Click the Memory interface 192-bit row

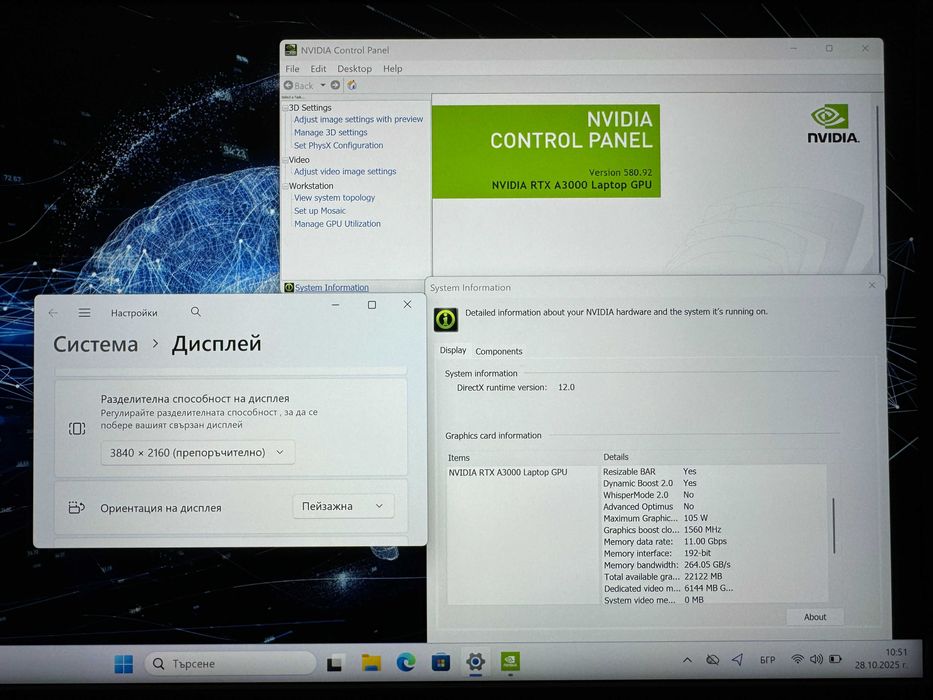[657, 554]
